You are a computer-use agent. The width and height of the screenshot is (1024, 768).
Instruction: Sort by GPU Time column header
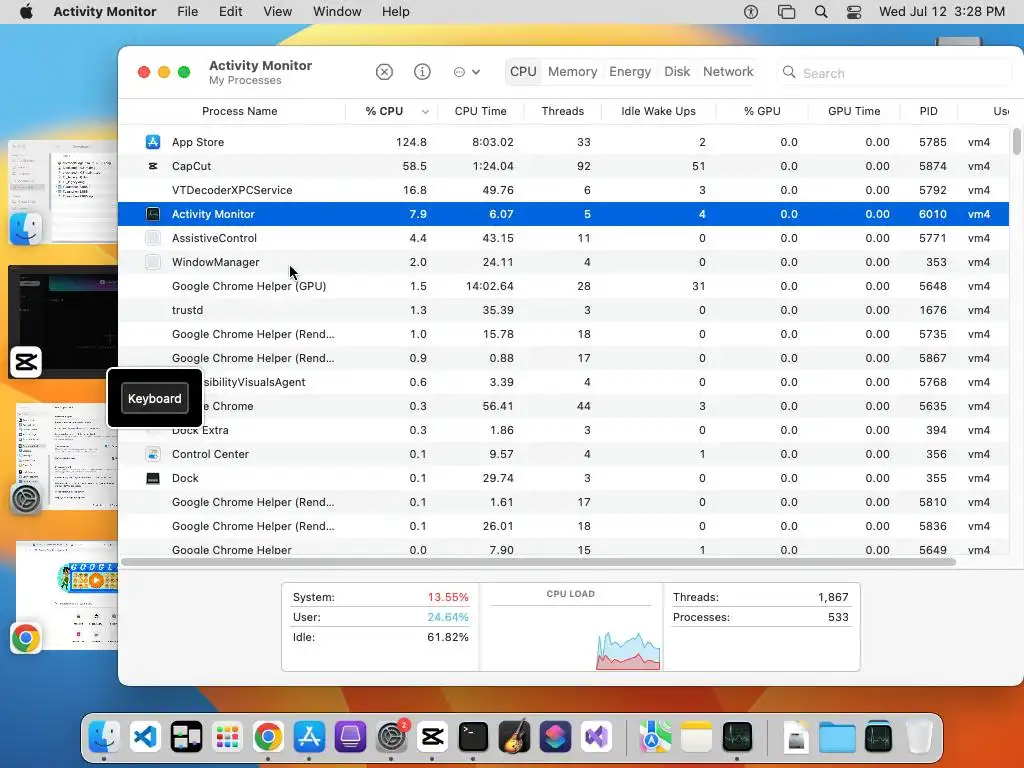click(x=854, y=111)
